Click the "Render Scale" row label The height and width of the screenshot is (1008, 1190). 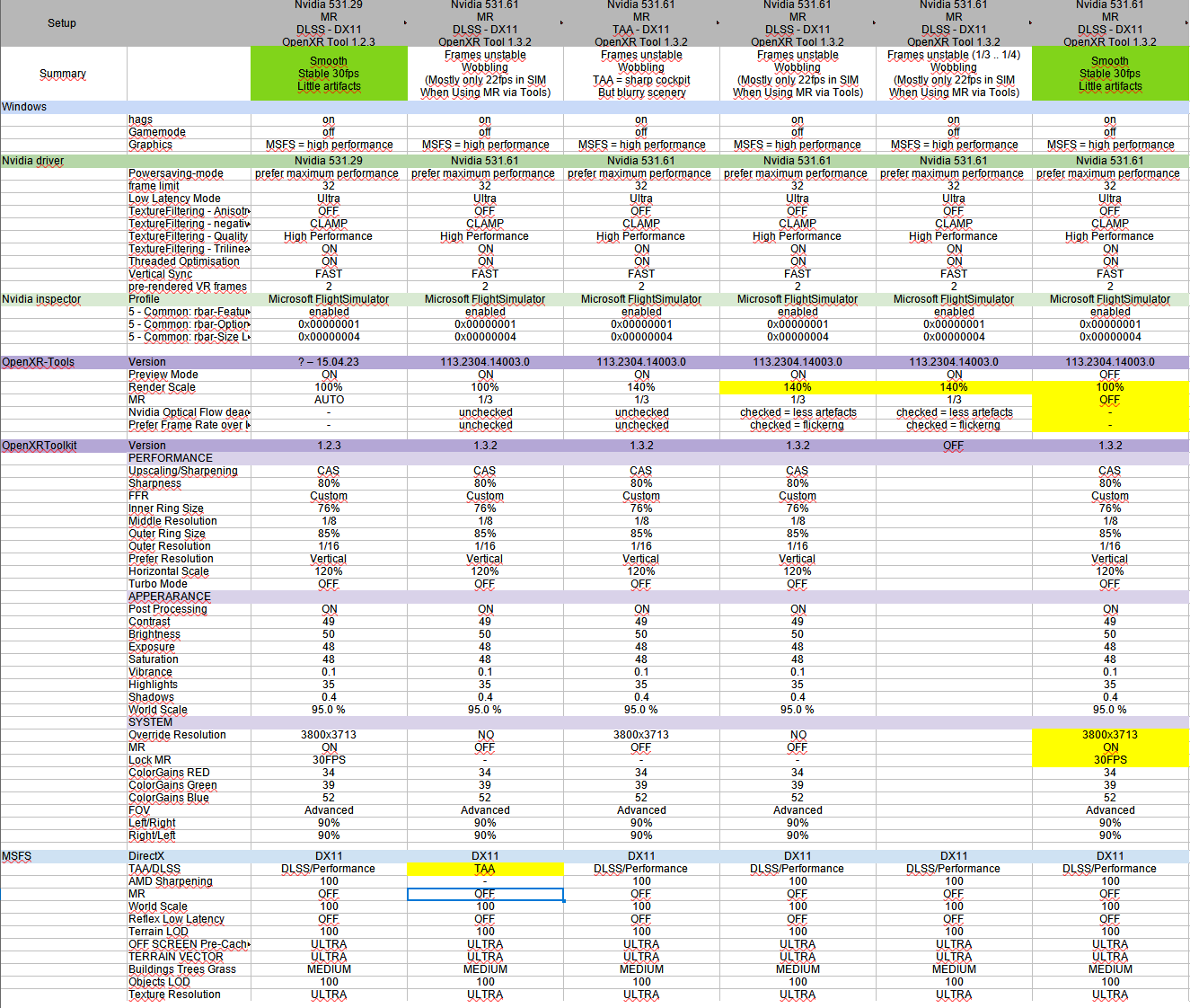pos(162,387)
